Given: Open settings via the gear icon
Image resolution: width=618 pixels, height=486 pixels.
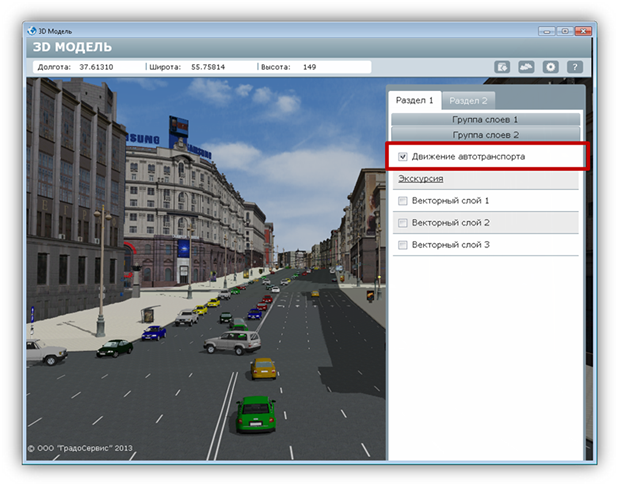Looking at the screenshot, I should click(x=550, y=67).
